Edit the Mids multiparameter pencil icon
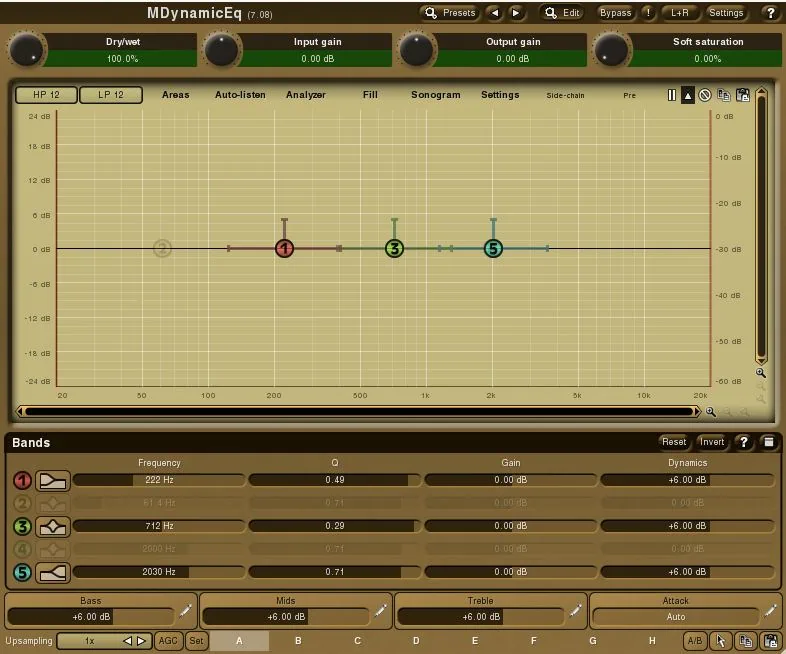Image resolution: width=786 pixels, height=654 pixels. pos(380,610)
